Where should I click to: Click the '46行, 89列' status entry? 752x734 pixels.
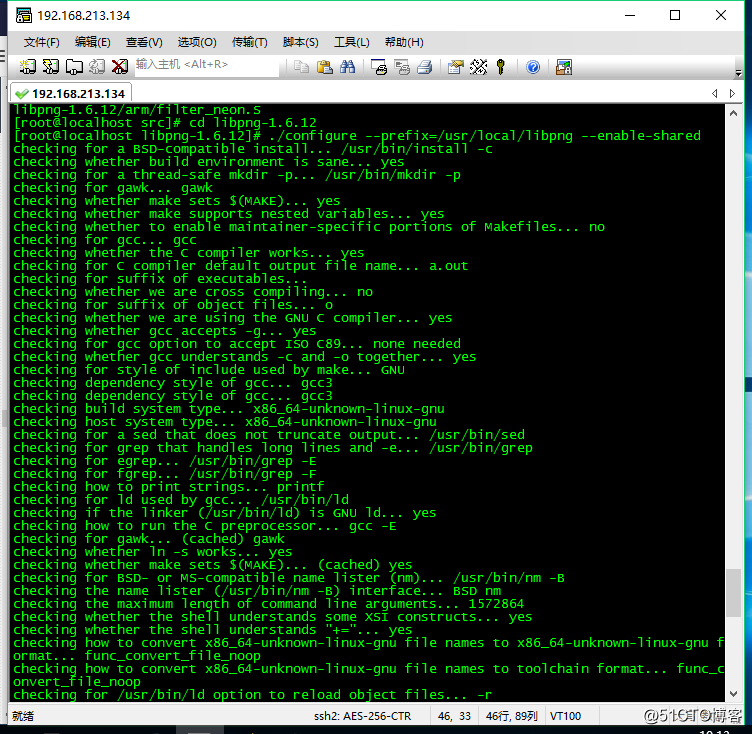click(511, 716)
